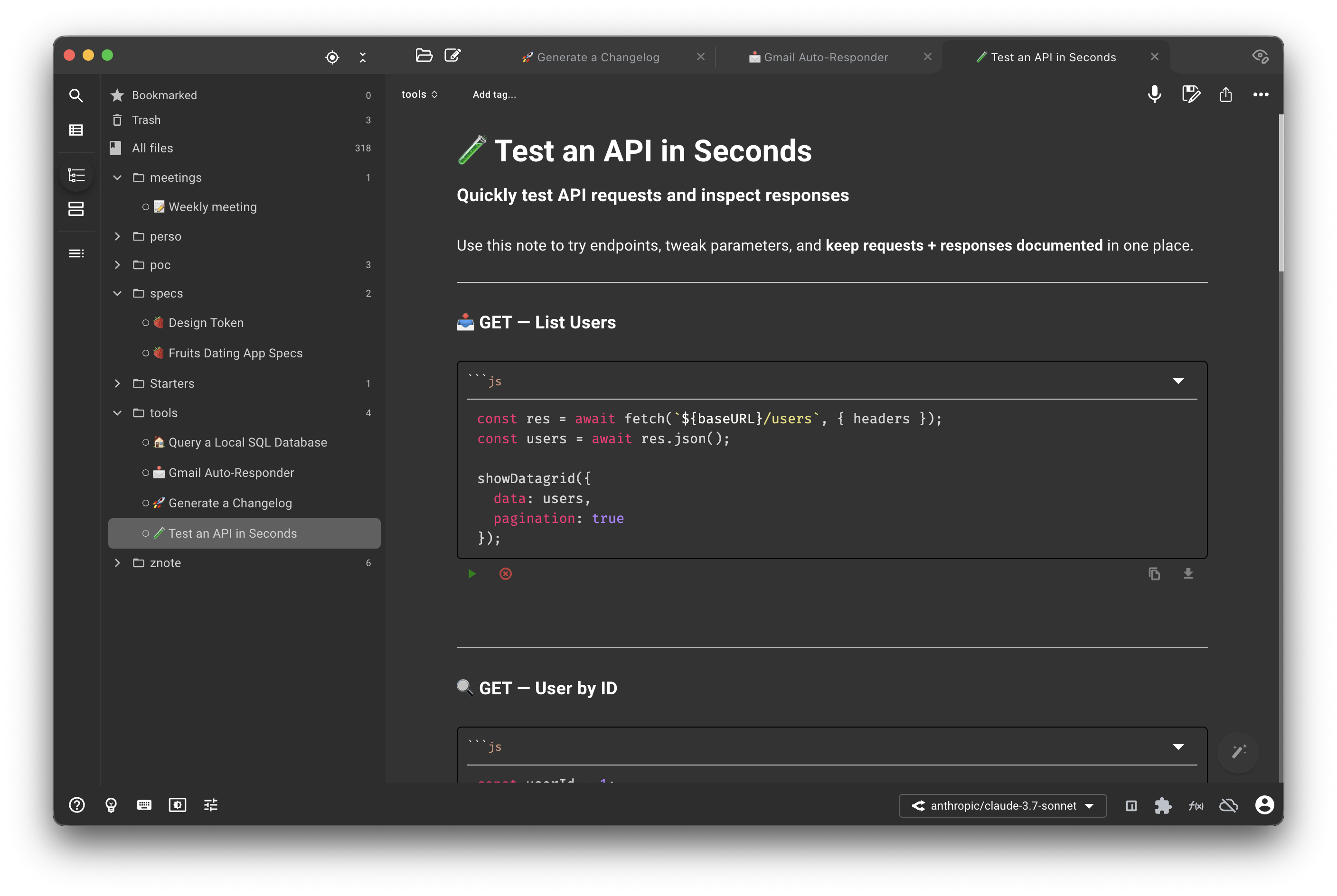Run the List Users code snippet
1337x896 pixels.
coord(471,574)
